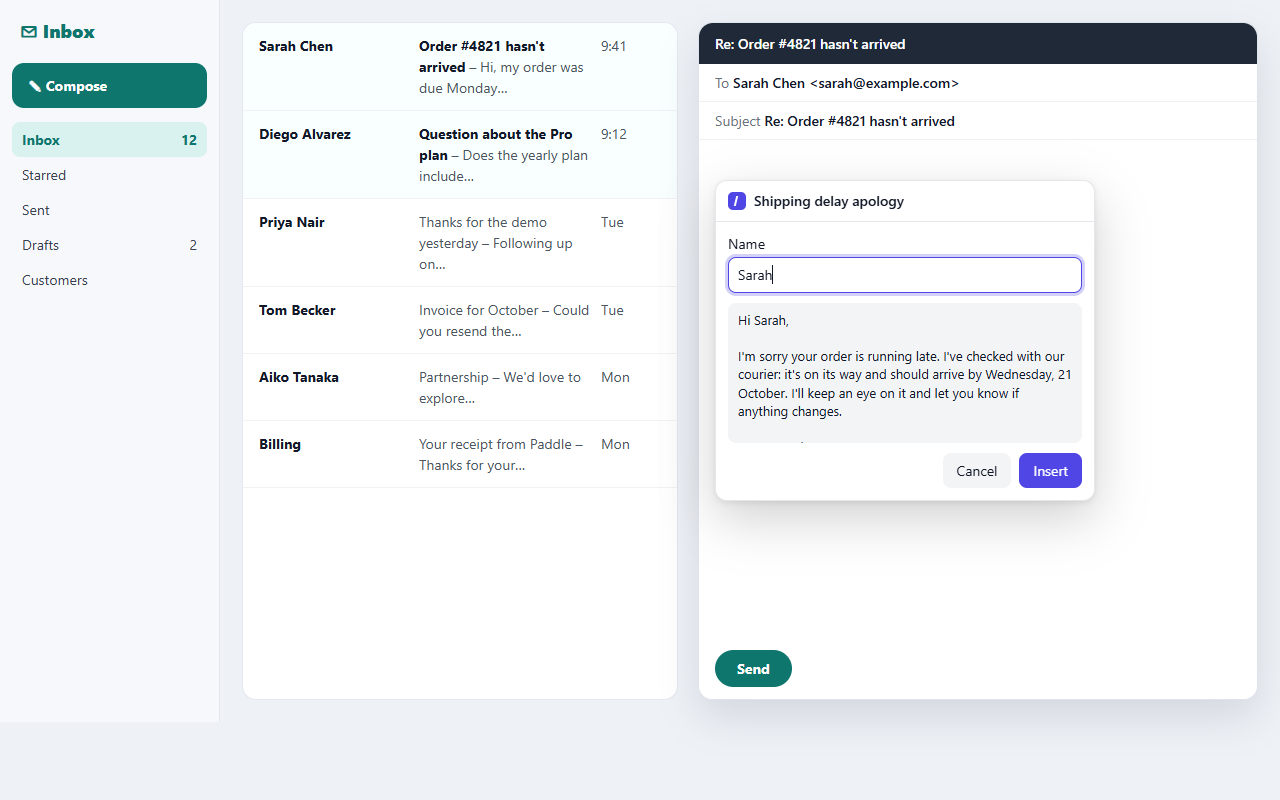Click the Subject line field
The height and width of the screenshot is (800, 1280).
click(x=978, y=121)
